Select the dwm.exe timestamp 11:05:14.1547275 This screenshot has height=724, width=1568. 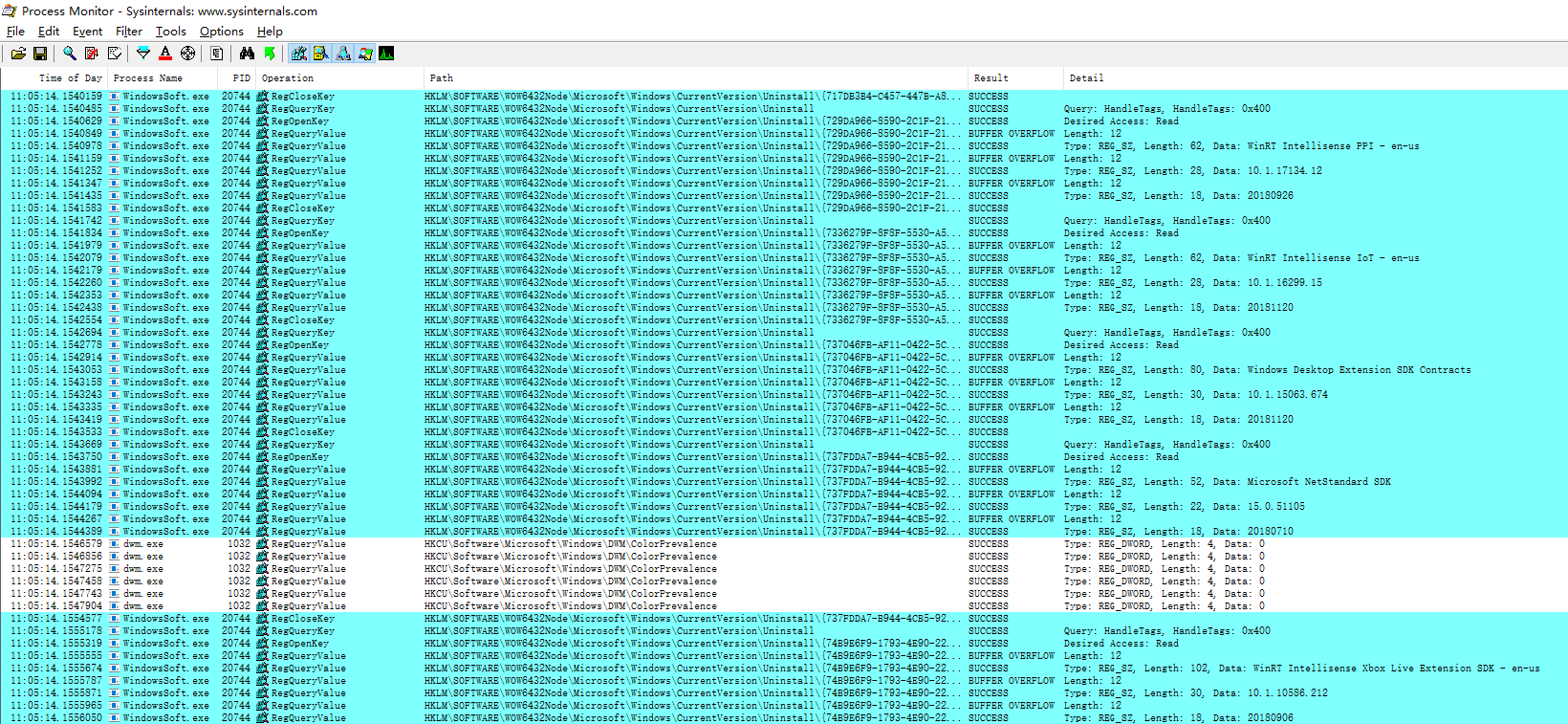tap(56, 569)
